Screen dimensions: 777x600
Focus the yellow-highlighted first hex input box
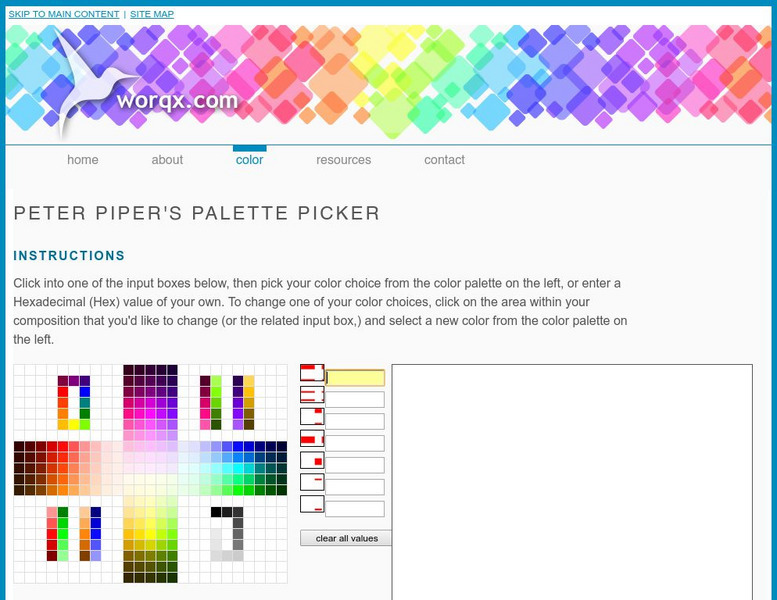tap(355, 378)
